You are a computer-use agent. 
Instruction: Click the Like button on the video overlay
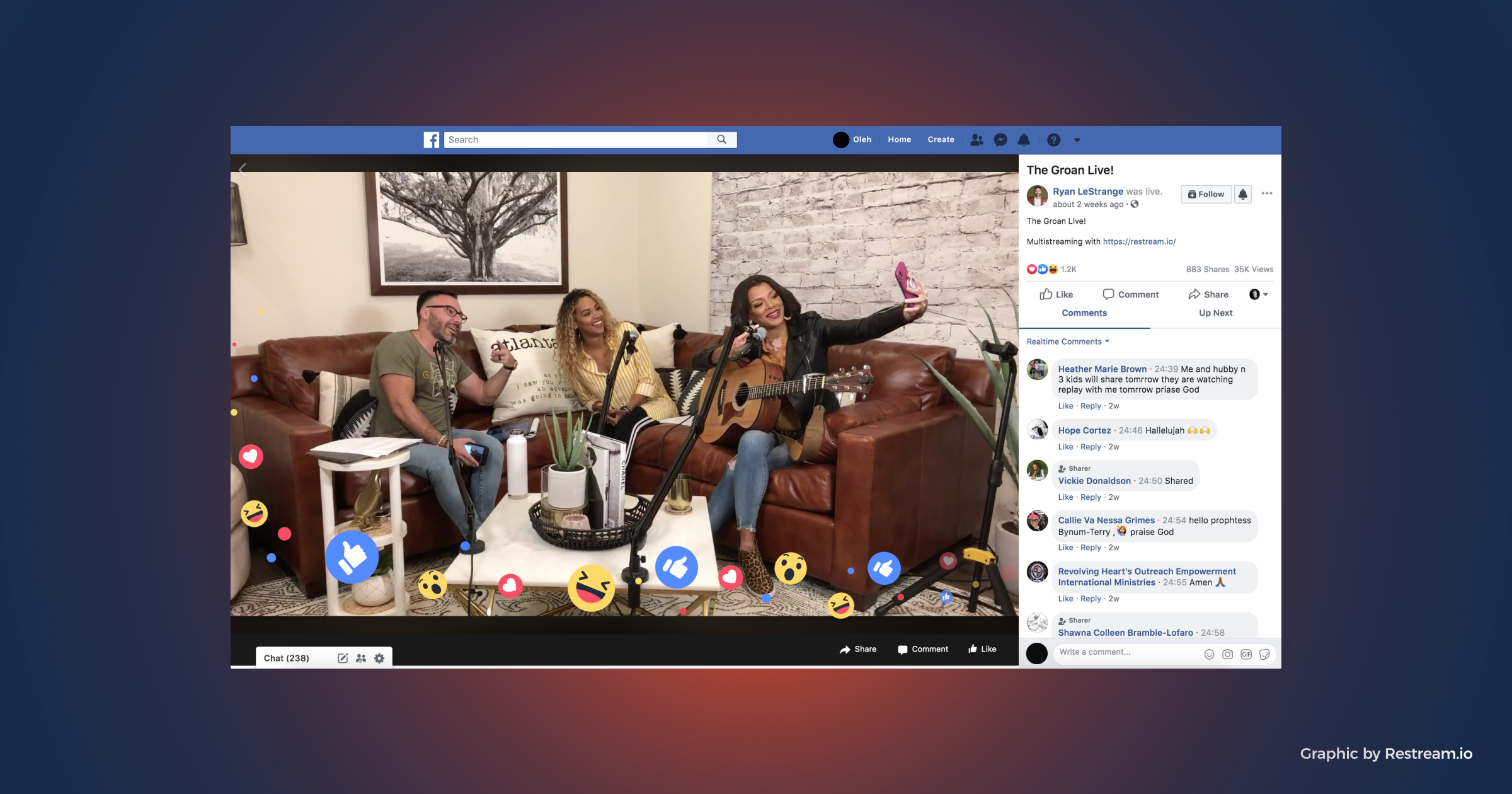coord(983,649)
